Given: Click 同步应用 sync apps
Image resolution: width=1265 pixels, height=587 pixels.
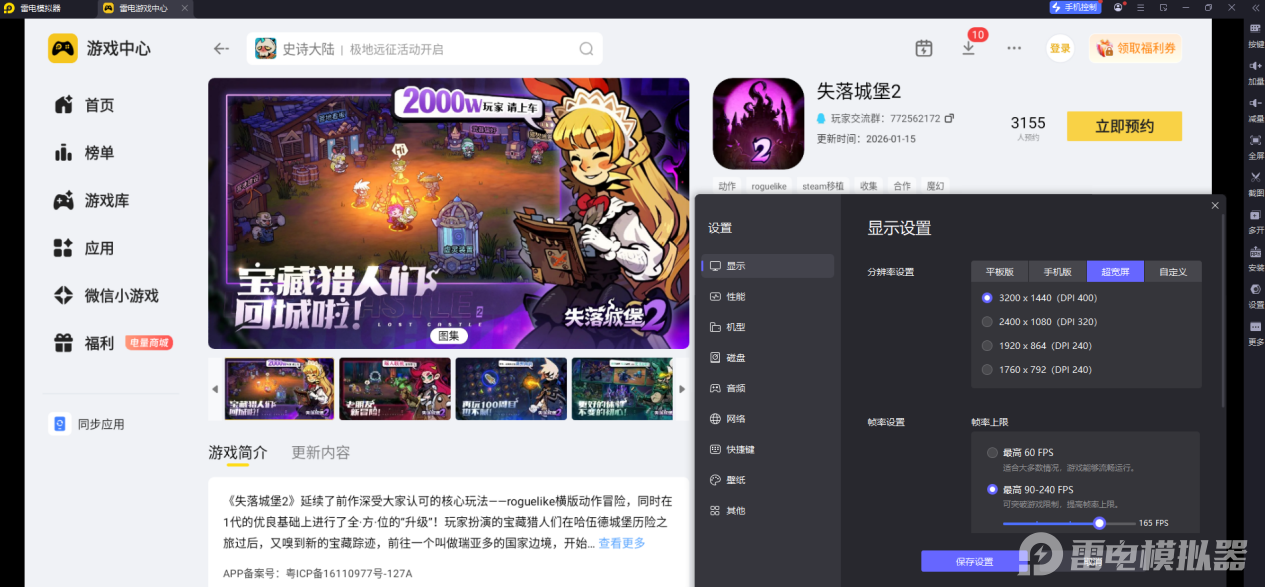Looking at the screenshot, I should tap(88, 424).
